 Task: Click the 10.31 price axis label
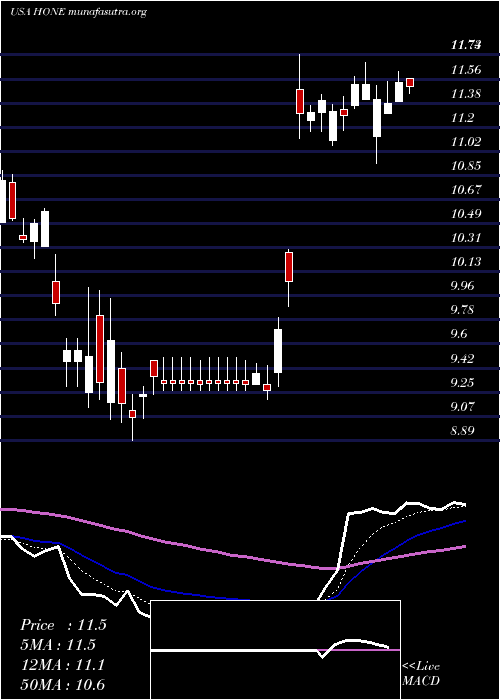point(466,238)
